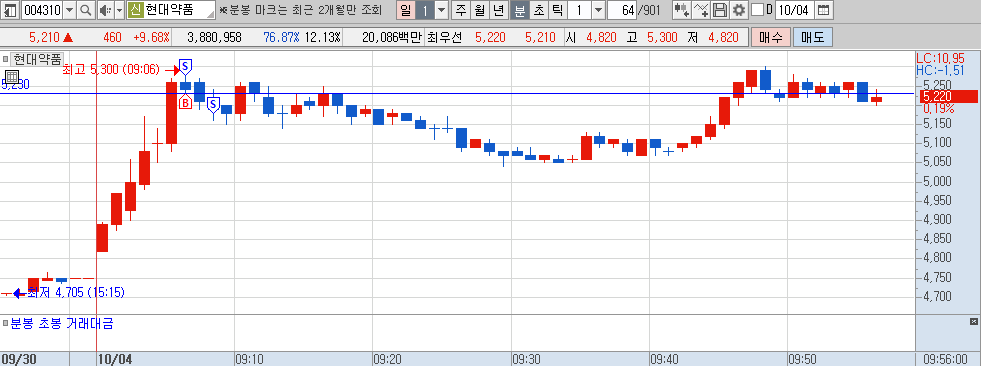Open chart settings gear icon
Screen dimensions: 981x366
(x=739, y=9)
